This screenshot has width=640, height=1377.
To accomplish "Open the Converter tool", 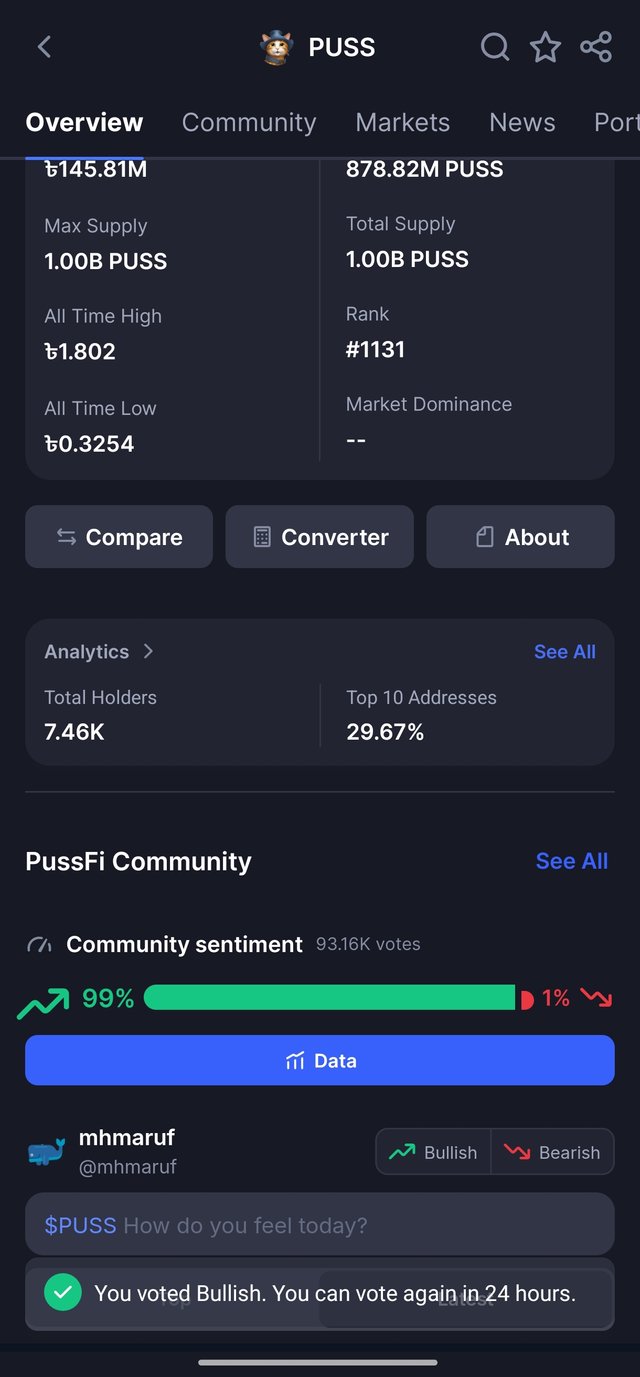I will (x=320, y=537).
